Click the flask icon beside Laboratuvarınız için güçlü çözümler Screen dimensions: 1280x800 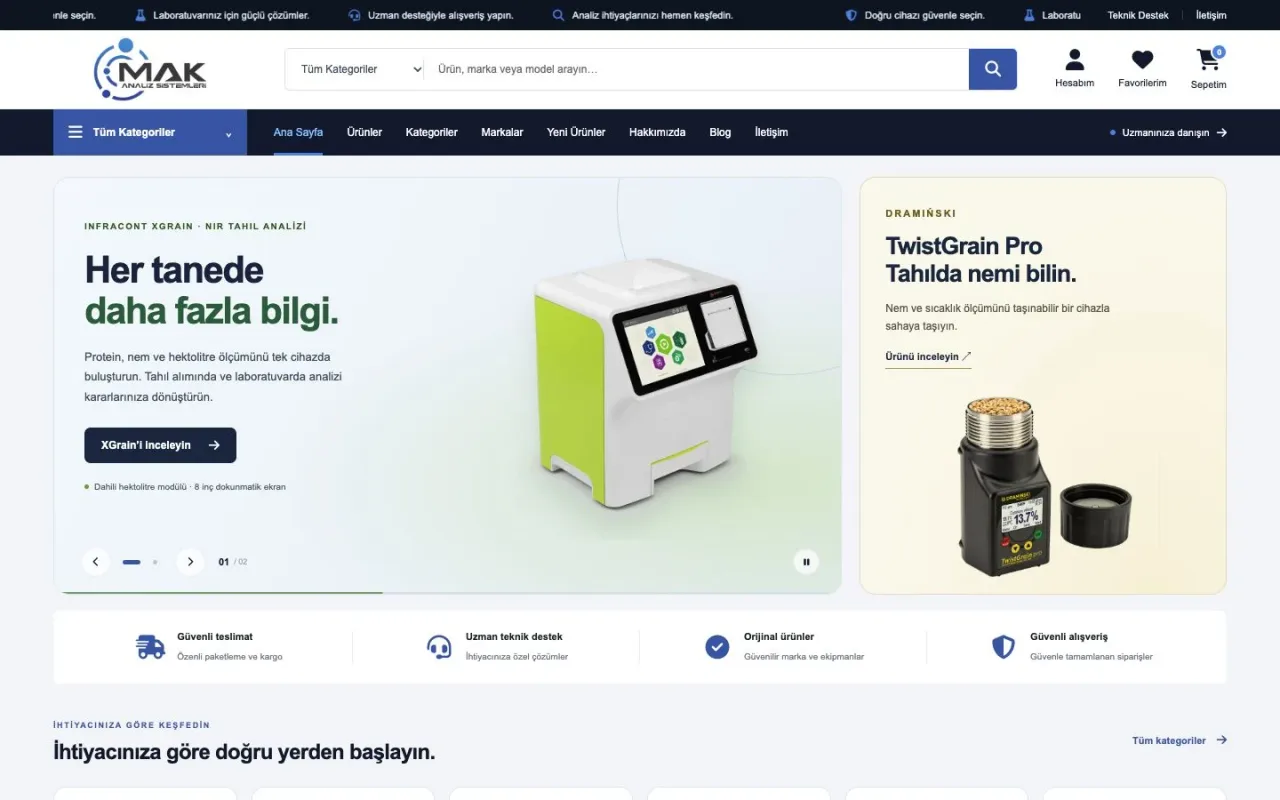click(141, 15)
